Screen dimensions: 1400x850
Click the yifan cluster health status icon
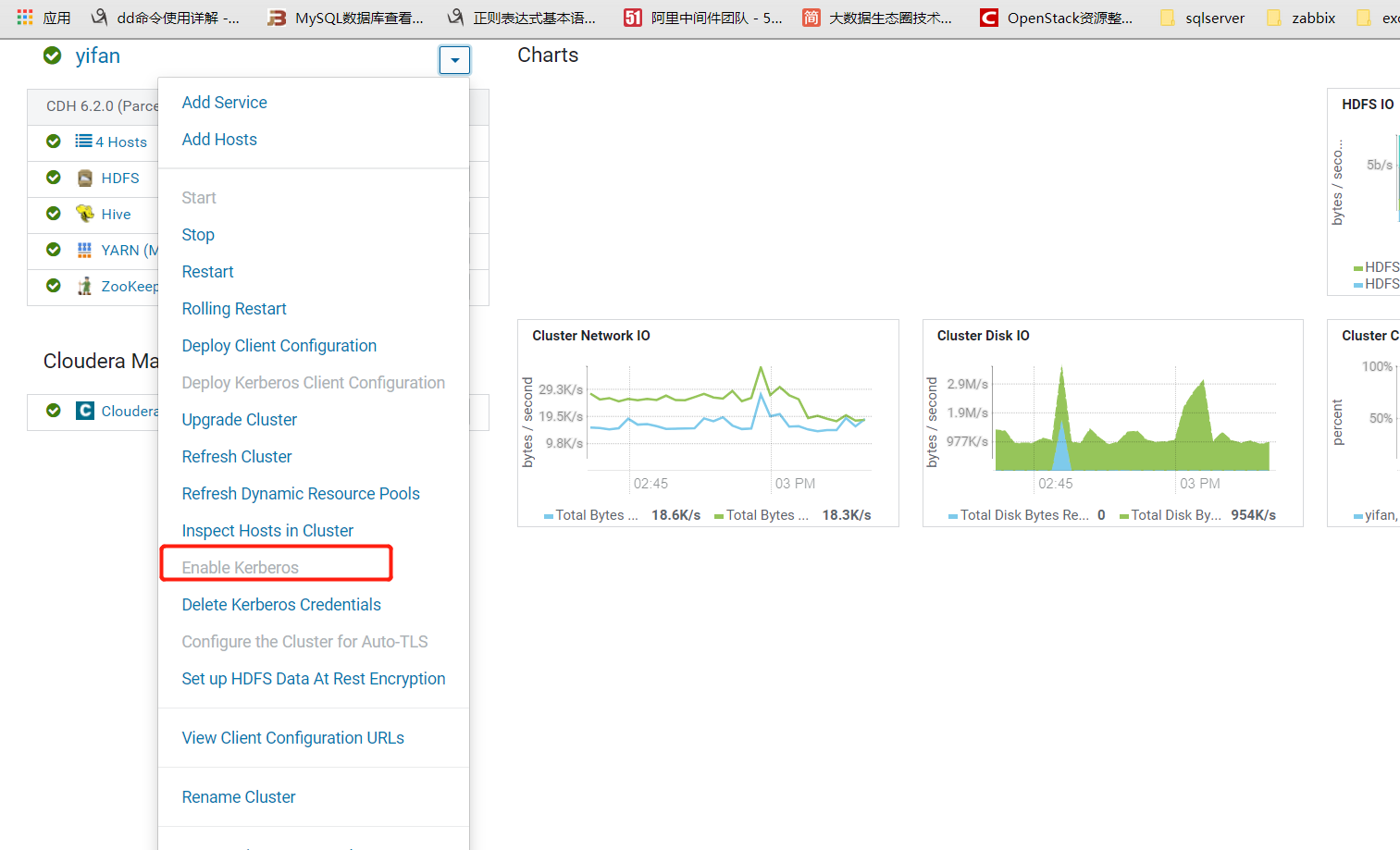point(53,56)
